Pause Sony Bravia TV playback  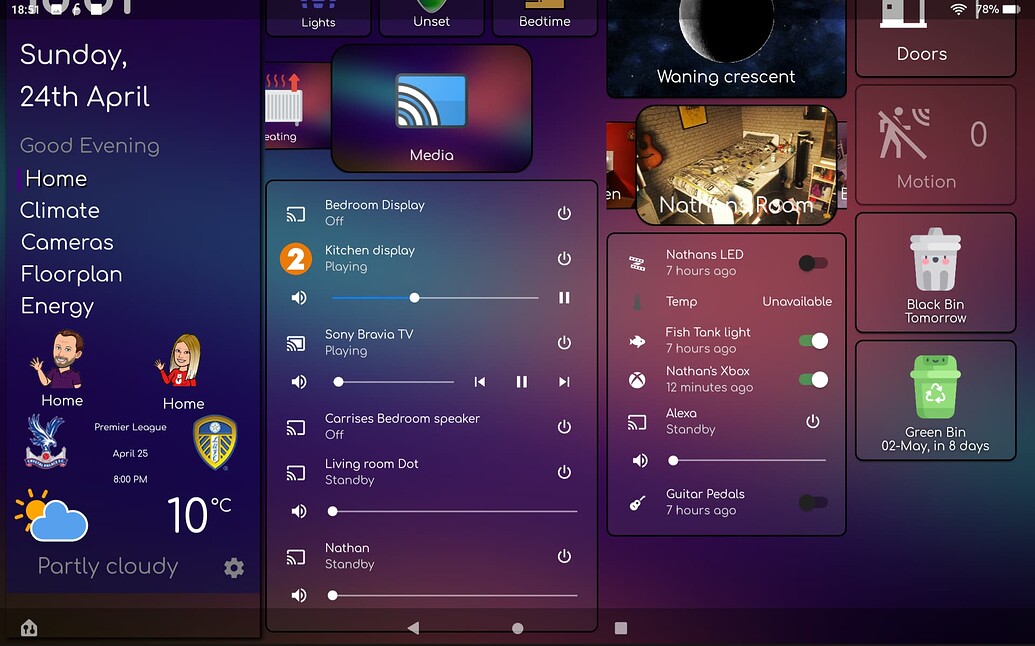(521, 381)
